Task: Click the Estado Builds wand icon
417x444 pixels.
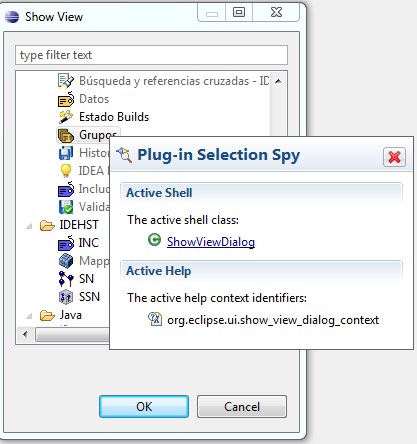Action: 66,117
